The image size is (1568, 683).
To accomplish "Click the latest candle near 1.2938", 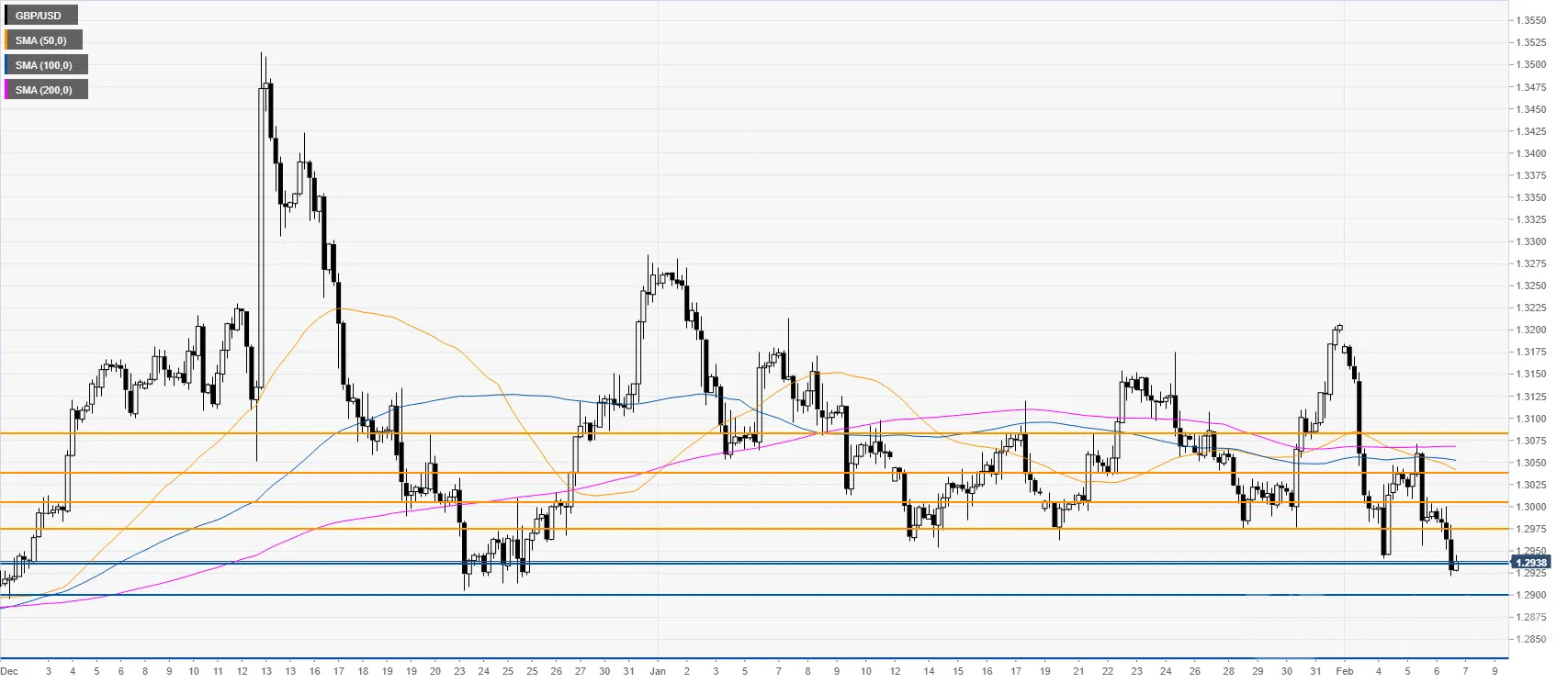I will pos(1456,563).
